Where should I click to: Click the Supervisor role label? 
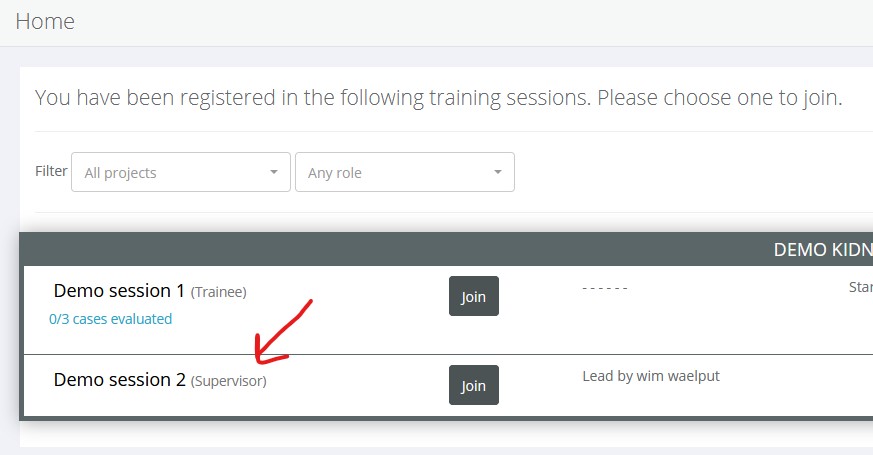tap(229, 381)
